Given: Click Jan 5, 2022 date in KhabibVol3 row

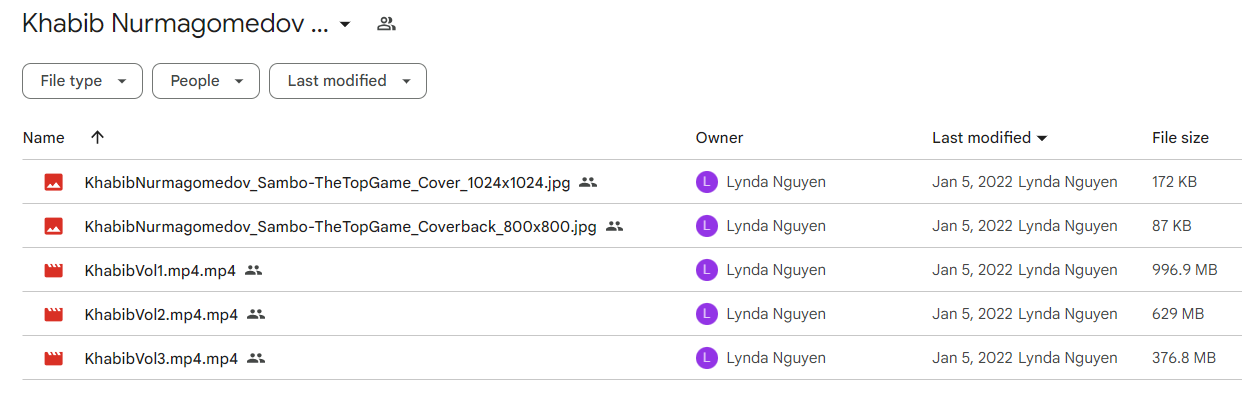Looking at the screenshot, I should point(972,358).
